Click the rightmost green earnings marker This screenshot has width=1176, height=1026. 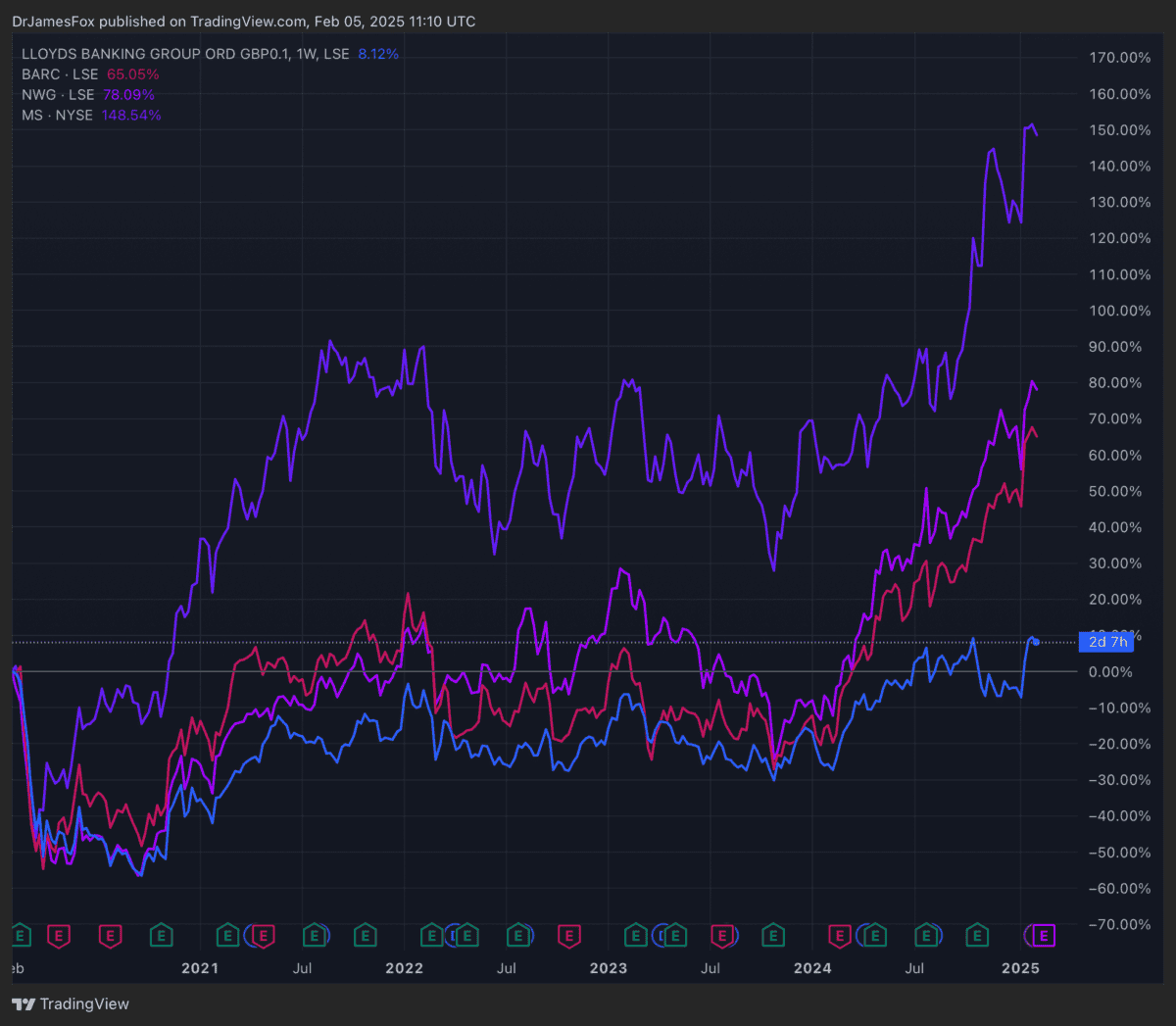click(x=977, y=936)
